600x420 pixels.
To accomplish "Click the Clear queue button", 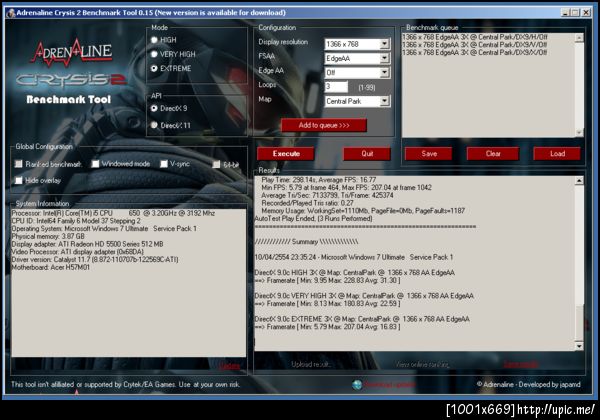I will tap(493, 154).
